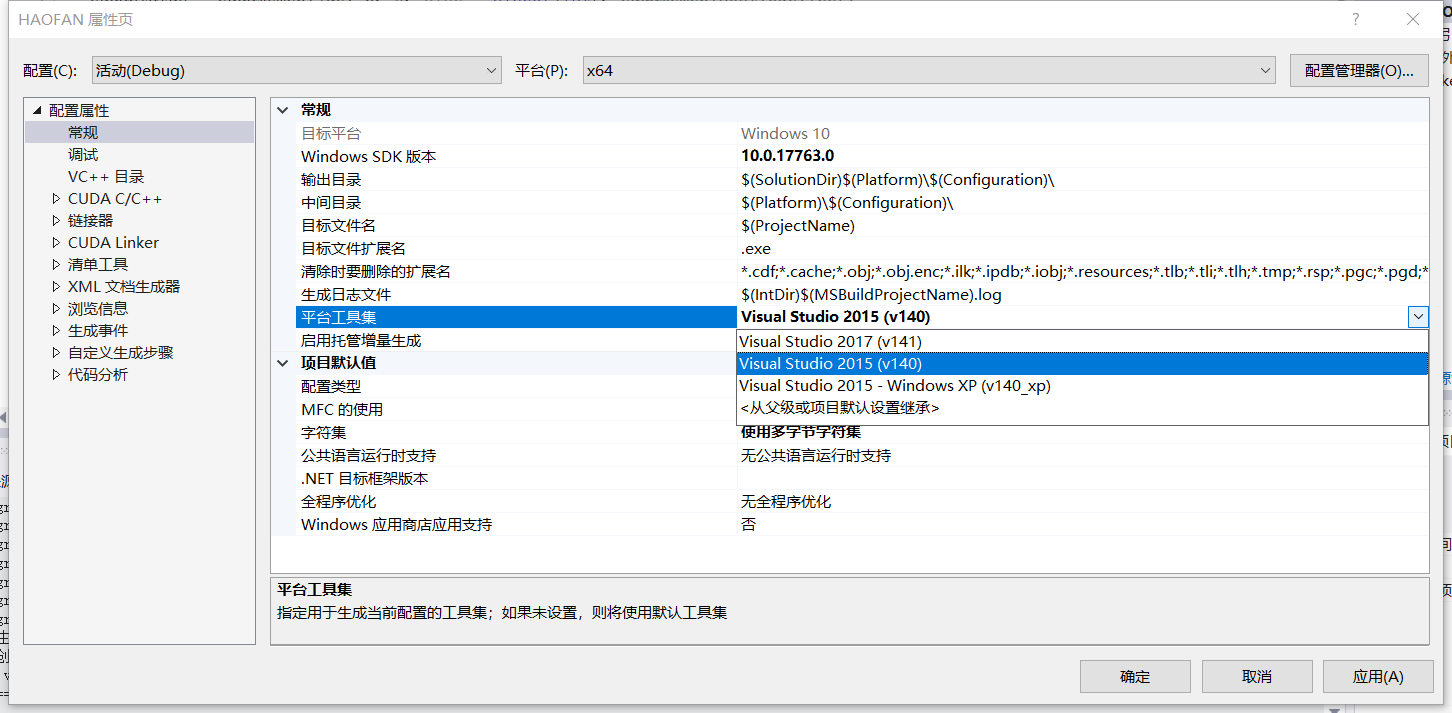1452x713 pixels.
Task: Select 调试 in the property tree
Action: click(83, 154)
